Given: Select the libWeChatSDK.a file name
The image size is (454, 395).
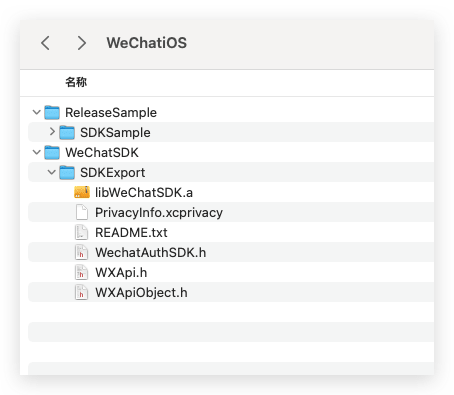Looking at the screenshot, I should (x=144, y=193).
